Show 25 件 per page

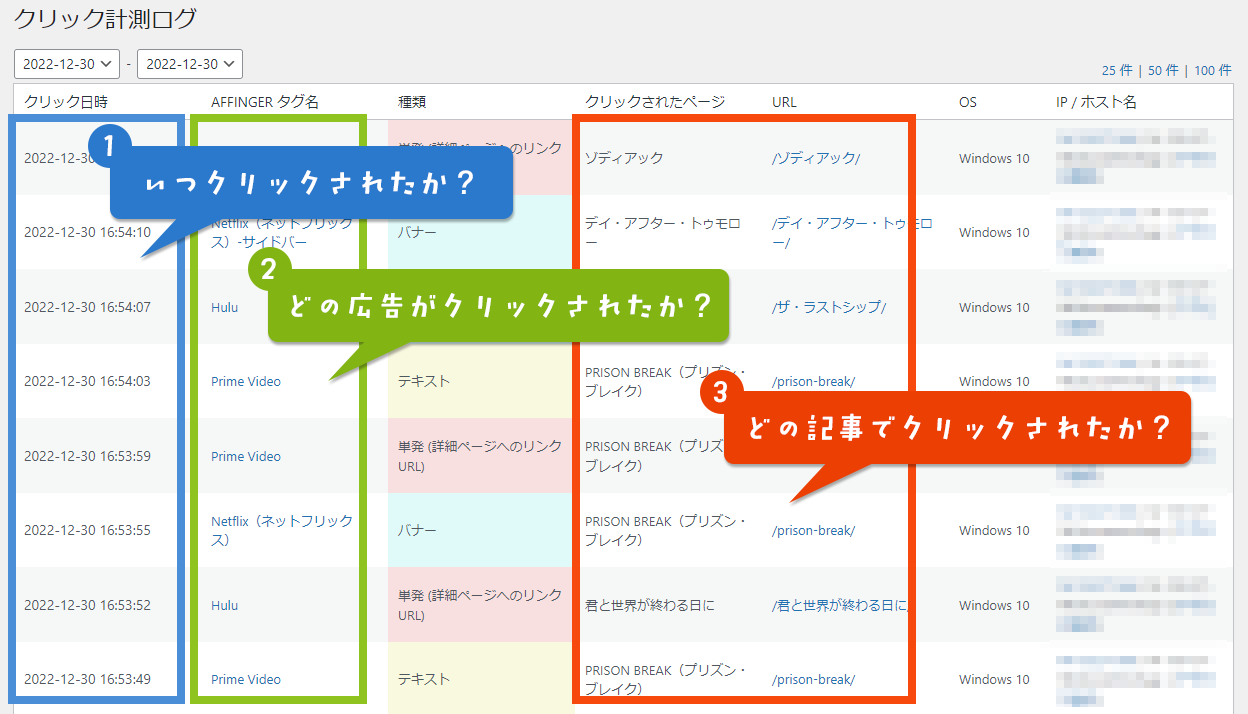(x=1117, y=70)
